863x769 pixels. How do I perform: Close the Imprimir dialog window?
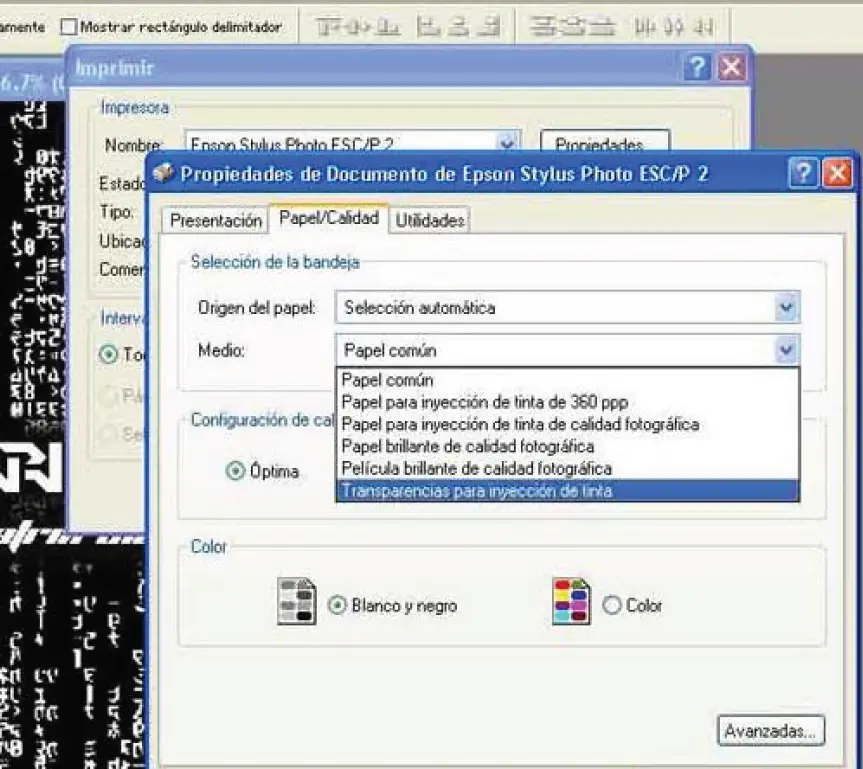(x=731, y=68)
